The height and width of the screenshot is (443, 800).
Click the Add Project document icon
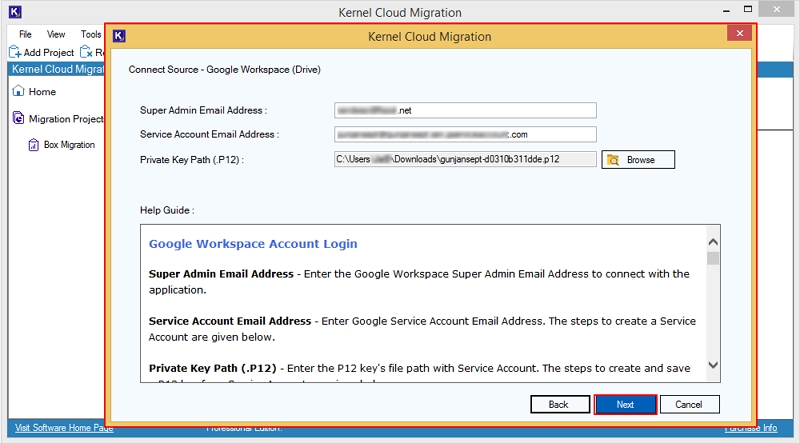pos(15,52)
